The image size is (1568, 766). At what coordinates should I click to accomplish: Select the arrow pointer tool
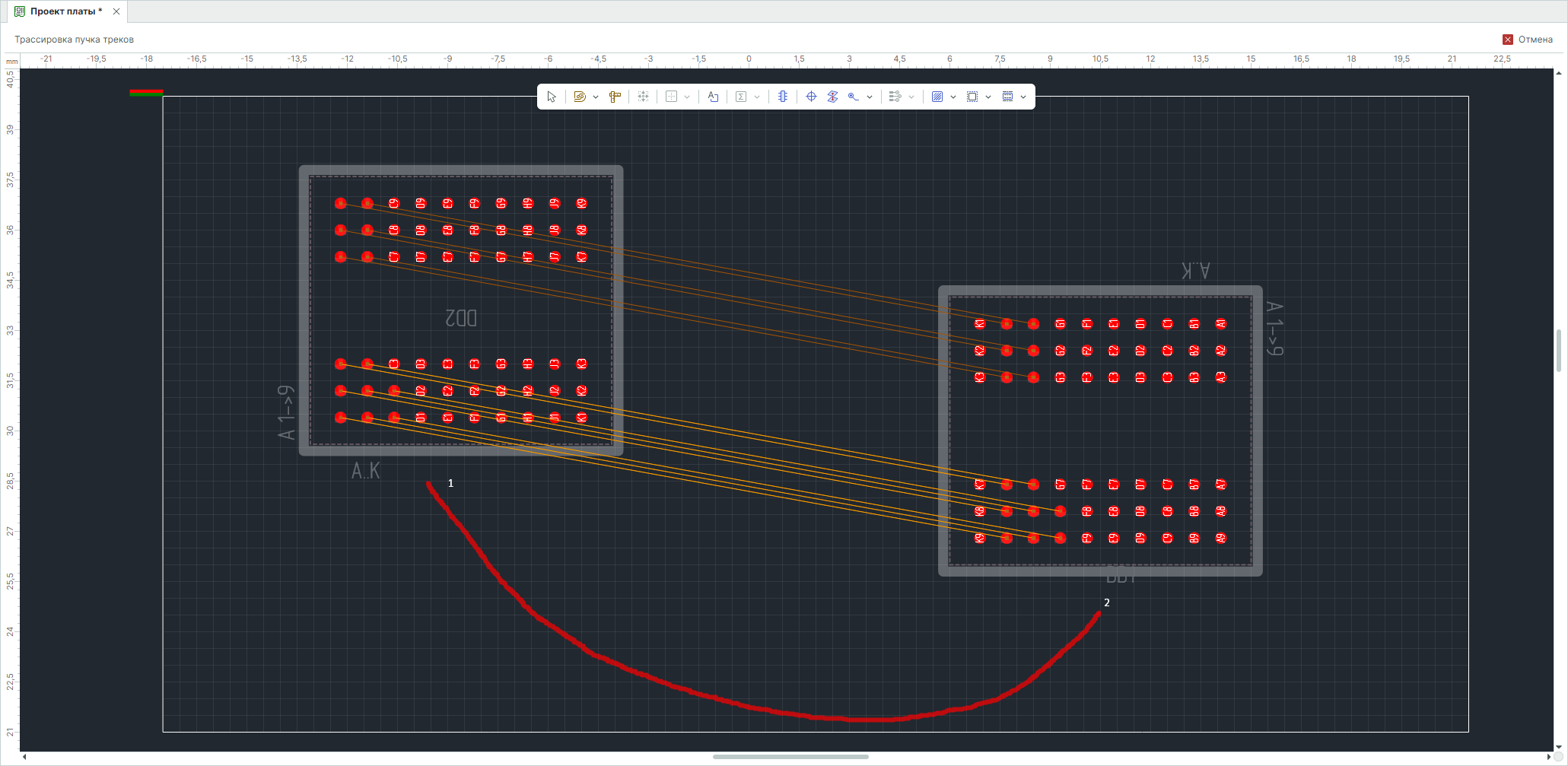pos(552,97)
